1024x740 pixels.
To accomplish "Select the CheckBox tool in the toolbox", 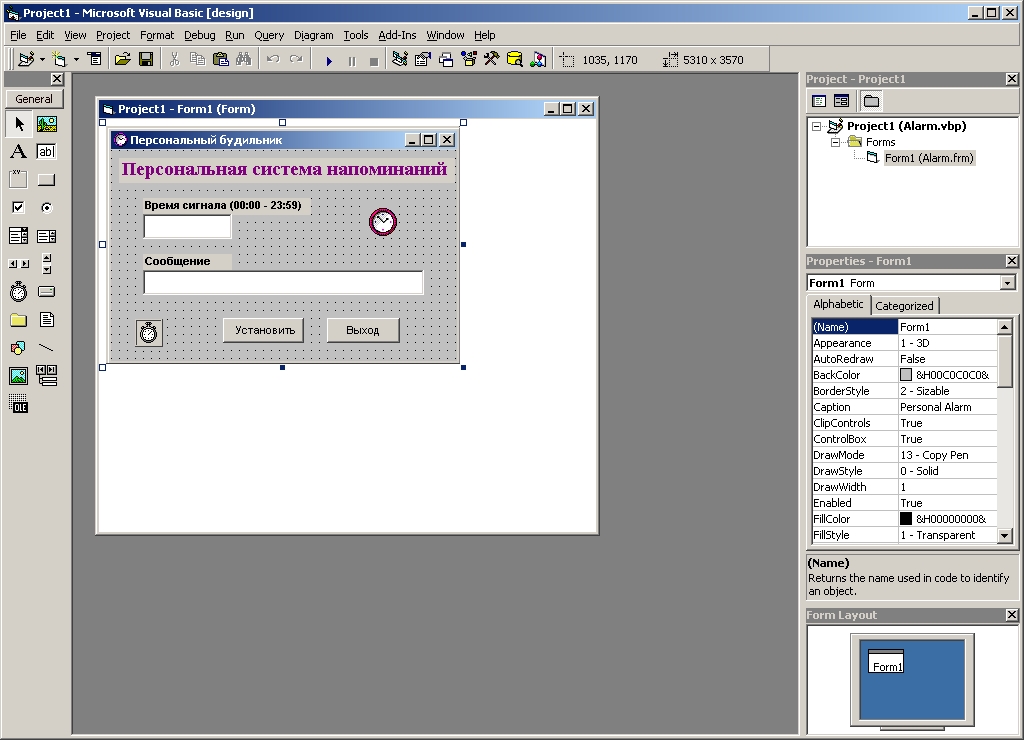I will point(17,207).
